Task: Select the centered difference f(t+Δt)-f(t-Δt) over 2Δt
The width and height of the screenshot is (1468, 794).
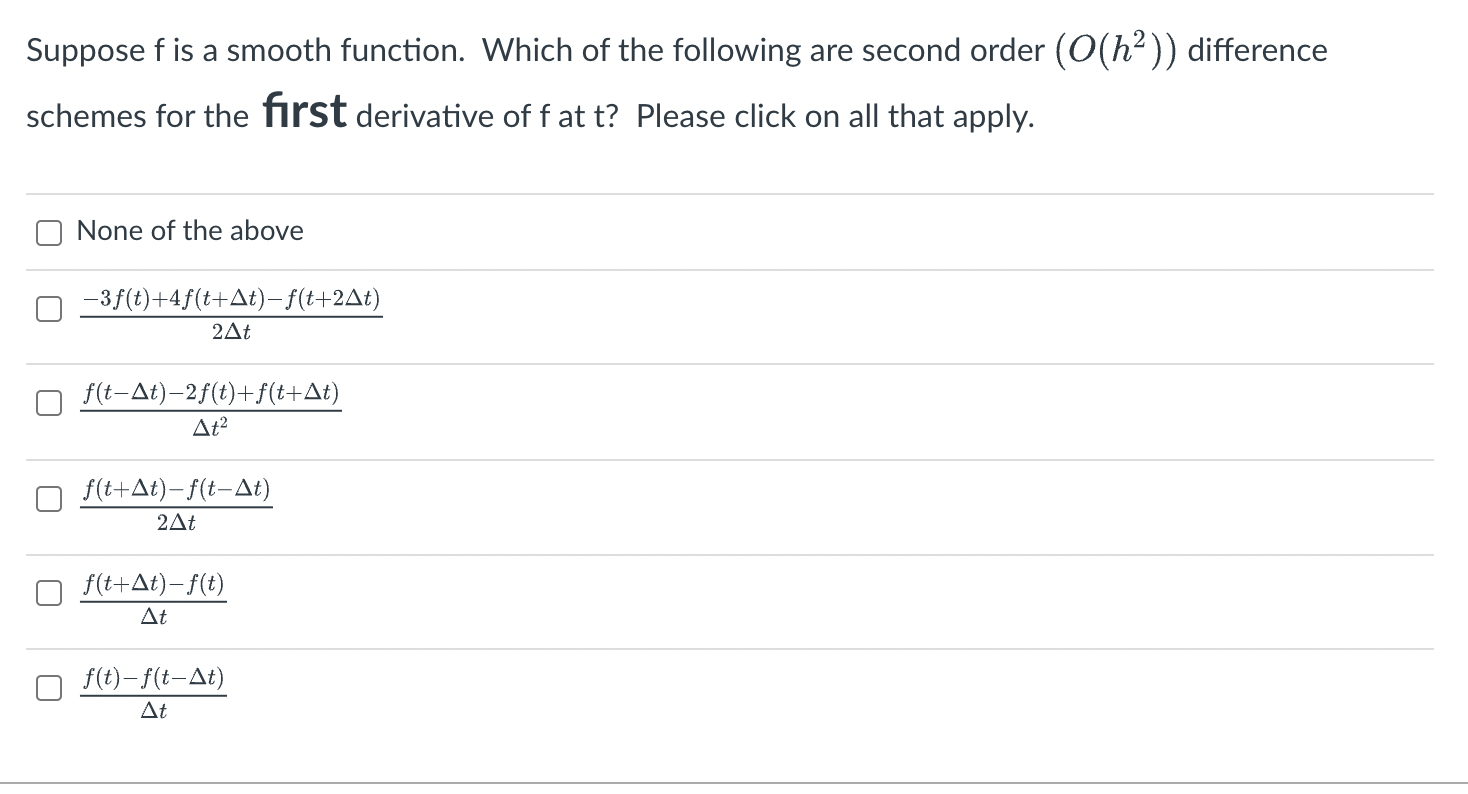Action: tap(47, 498)
